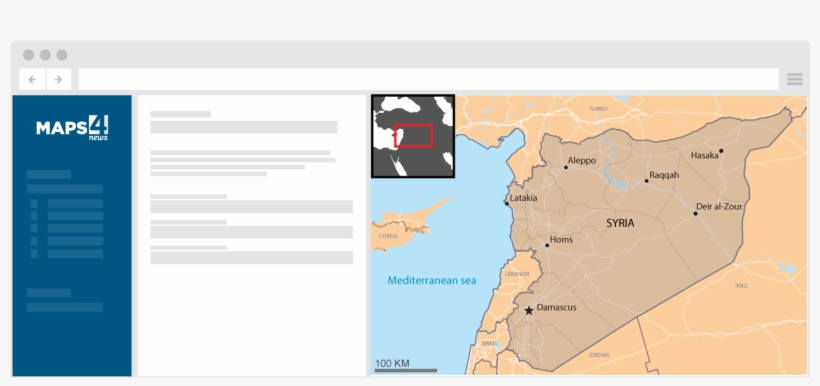The height and width of the screenshot is (386, 820).
Task: Select the Hasaka label on map
Action: [704, 155]
